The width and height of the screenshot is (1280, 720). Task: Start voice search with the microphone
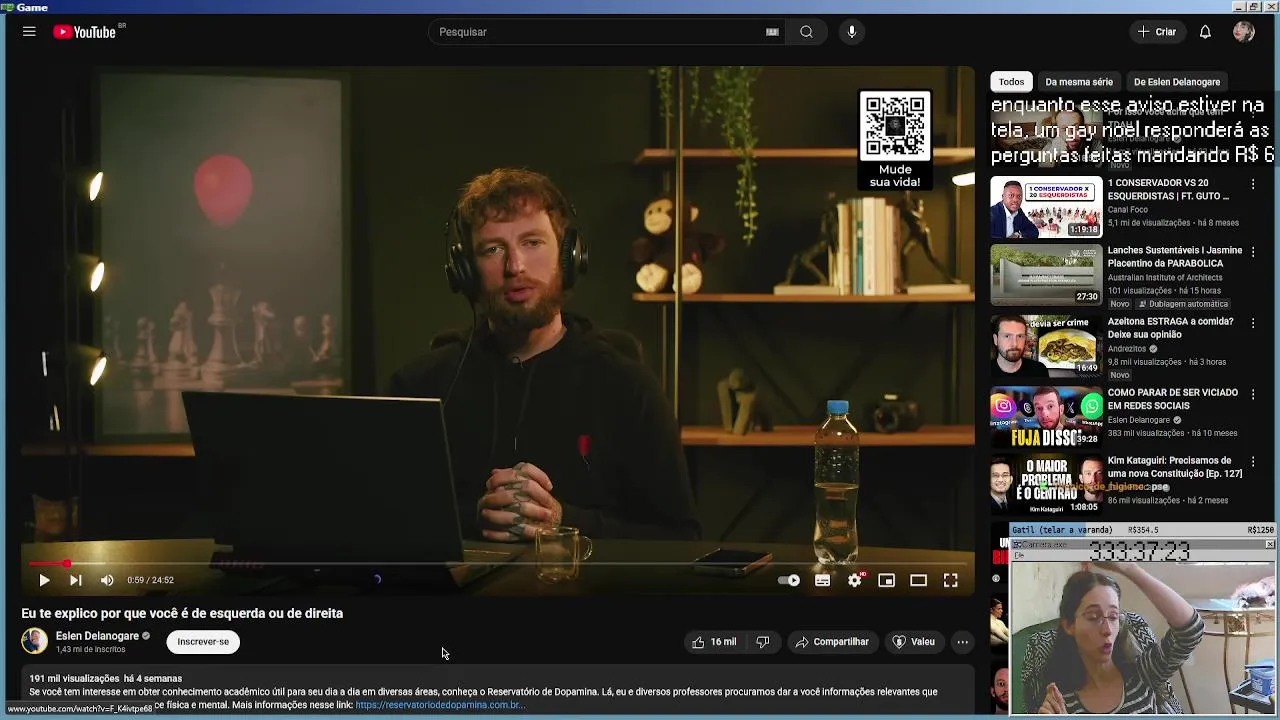click(x=852, y=32)
